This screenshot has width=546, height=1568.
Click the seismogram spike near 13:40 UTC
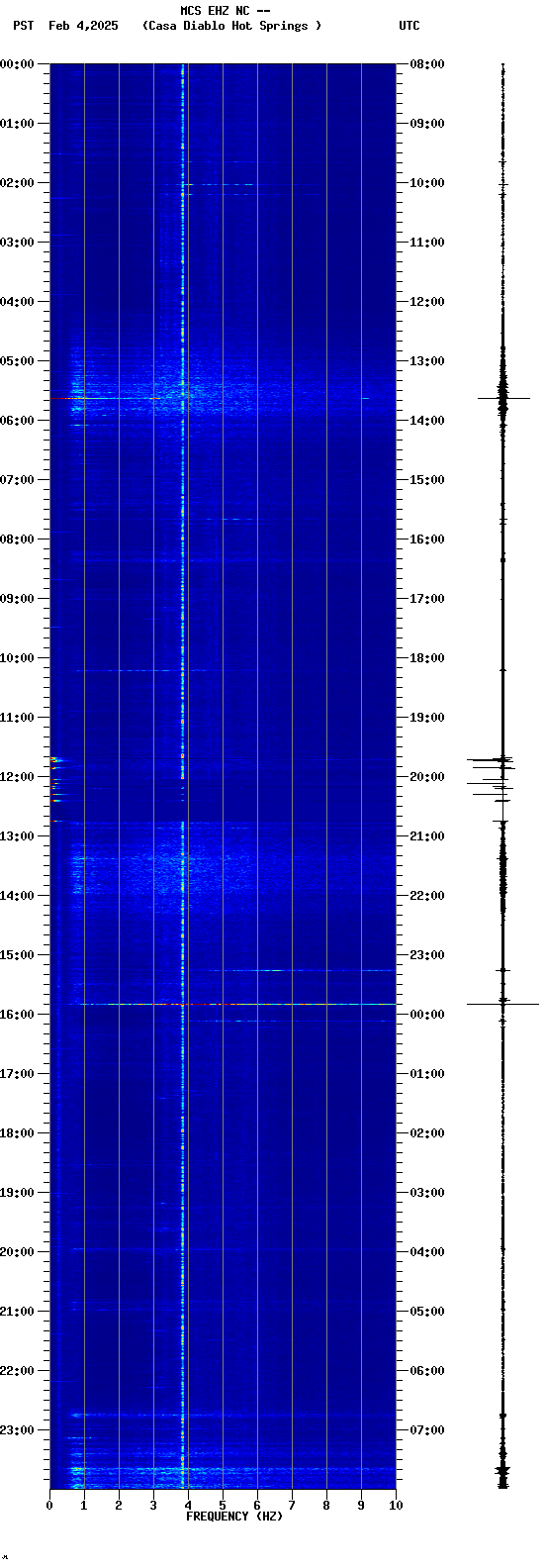click(x=503, y=398)
